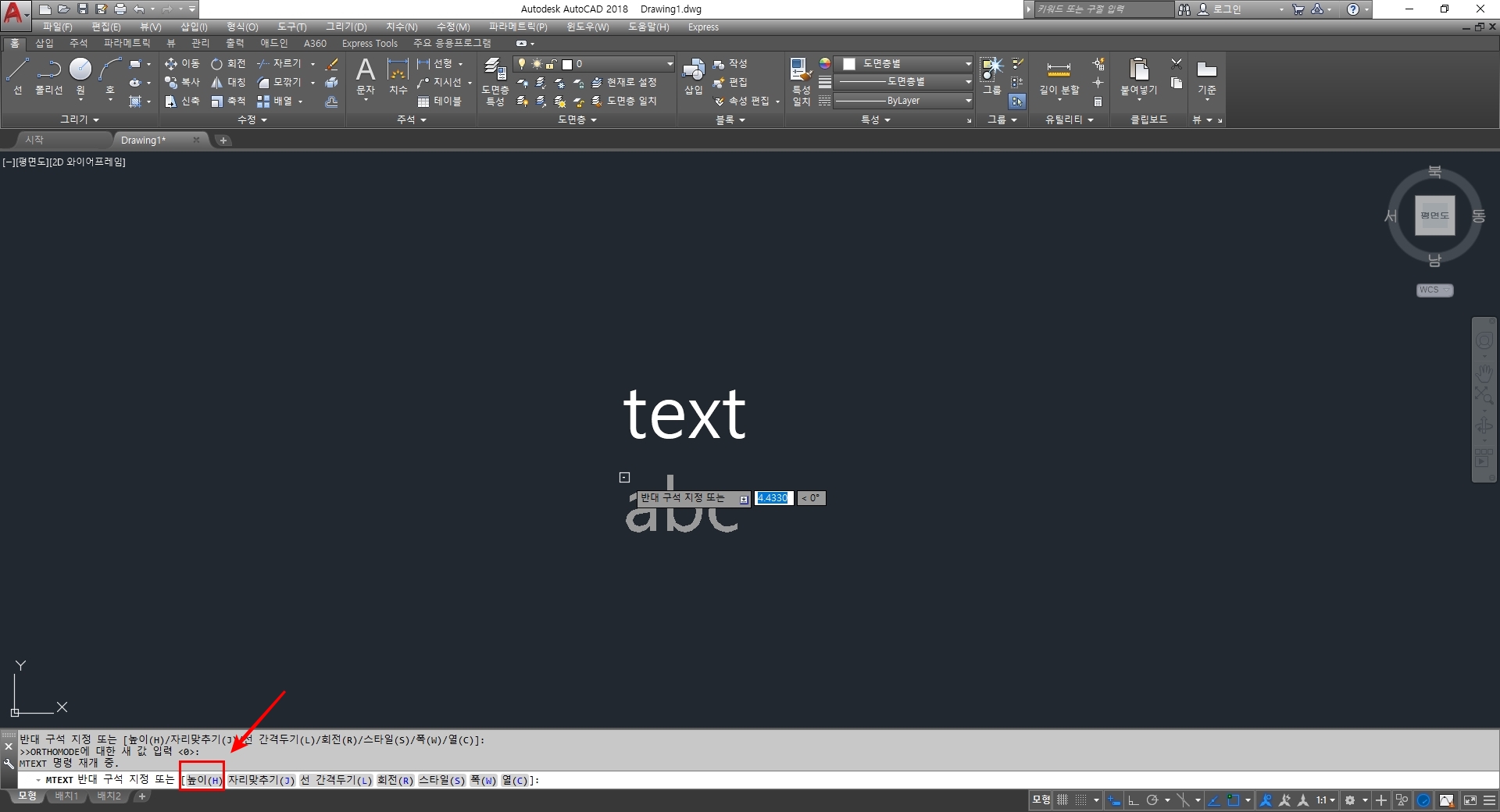Toggle polar tracking in status bar
The width and height of the screenshot is (1500, 812).
[1152, 800]
